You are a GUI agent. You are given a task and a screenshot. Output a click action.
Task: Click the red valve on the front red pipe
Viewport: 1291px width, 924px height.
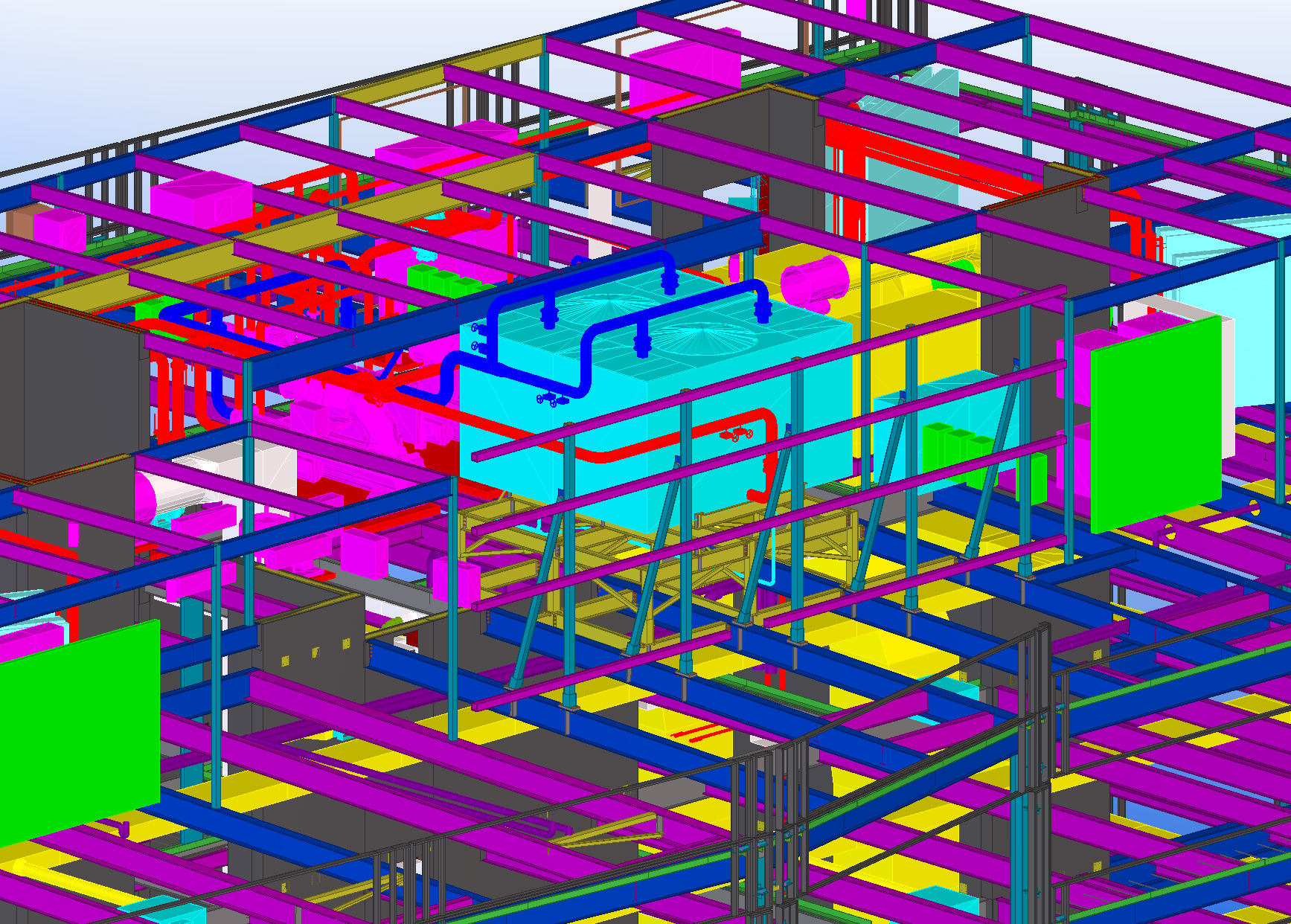point(734,434)
